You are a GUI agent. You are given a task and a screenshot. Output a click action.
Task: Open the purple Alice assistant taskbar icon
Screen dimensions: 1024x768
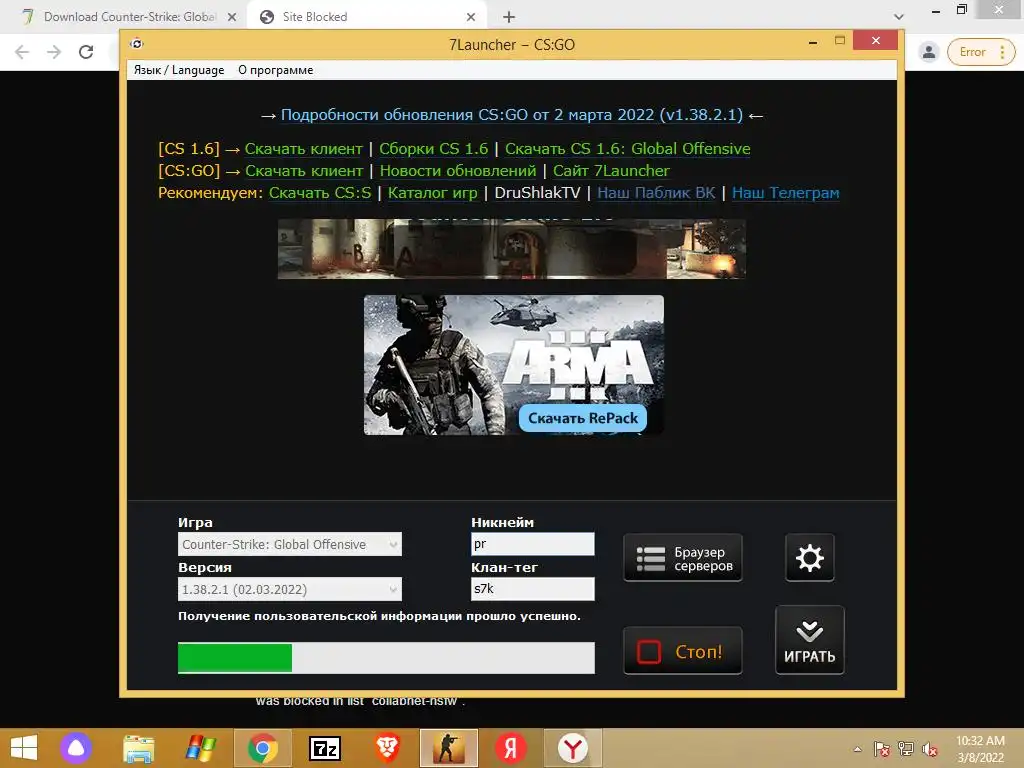click(x=76, y=748)
